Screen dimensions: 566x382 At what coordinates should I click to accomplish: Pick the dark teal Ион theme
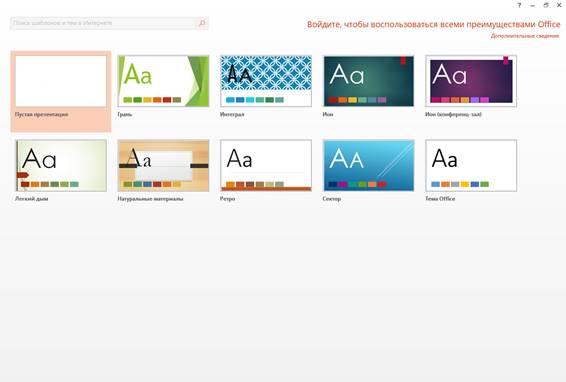point(369,81)
